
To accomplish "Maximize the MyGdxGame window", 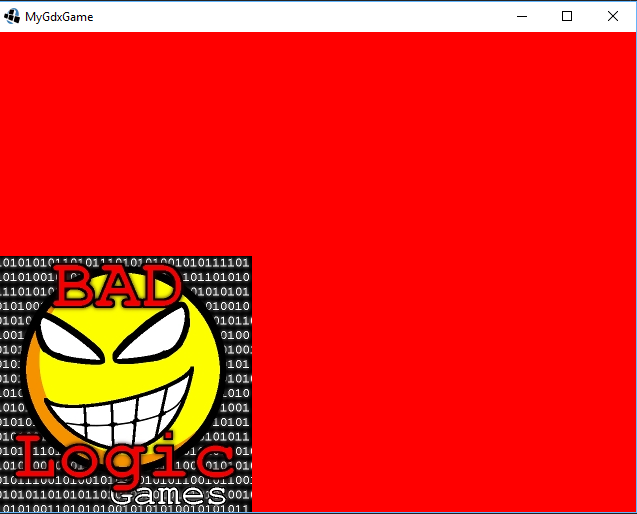I will [x=567, y=17].
